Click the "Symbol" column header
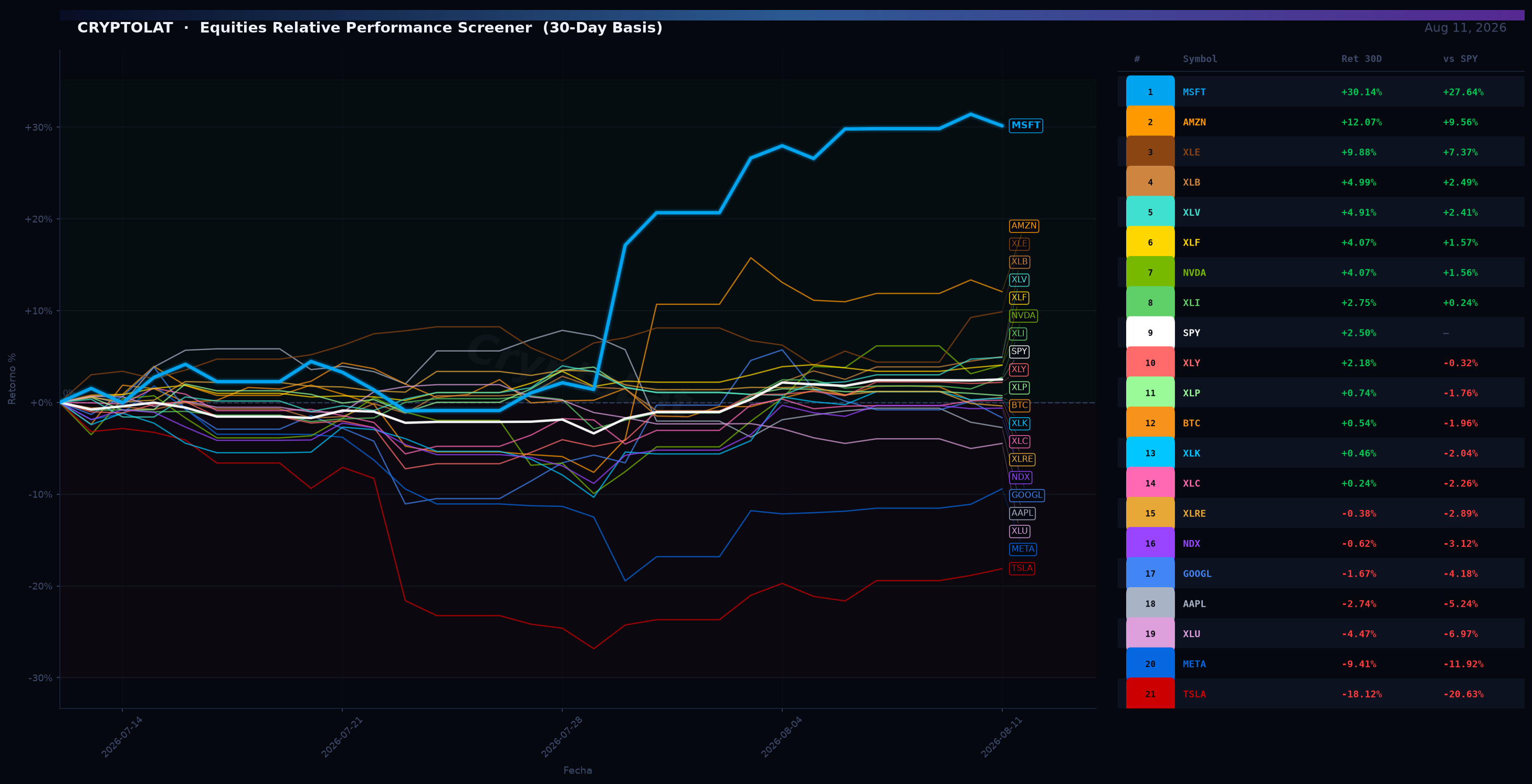 (1200, 59)
